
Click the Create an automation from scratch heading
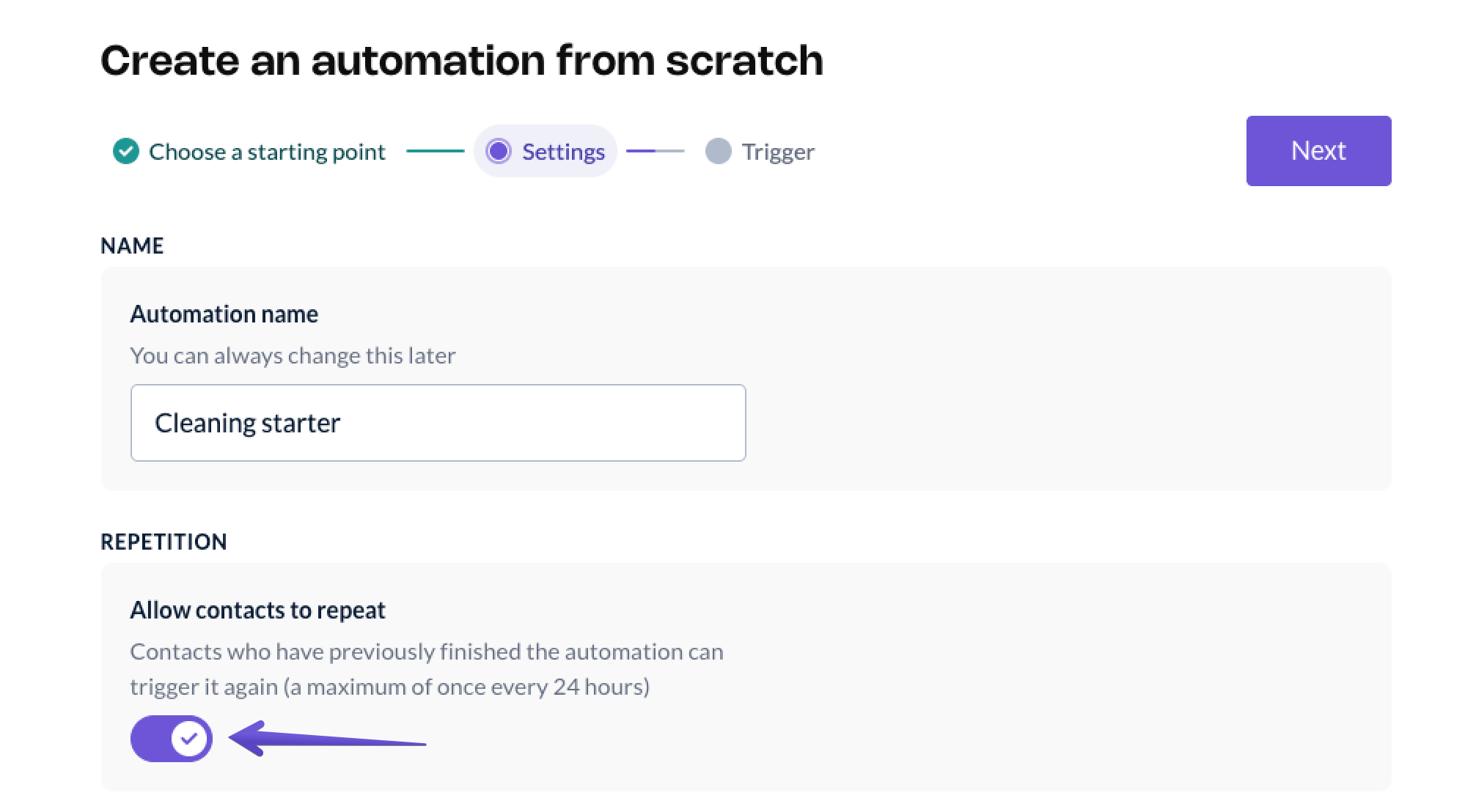point(462,60)
